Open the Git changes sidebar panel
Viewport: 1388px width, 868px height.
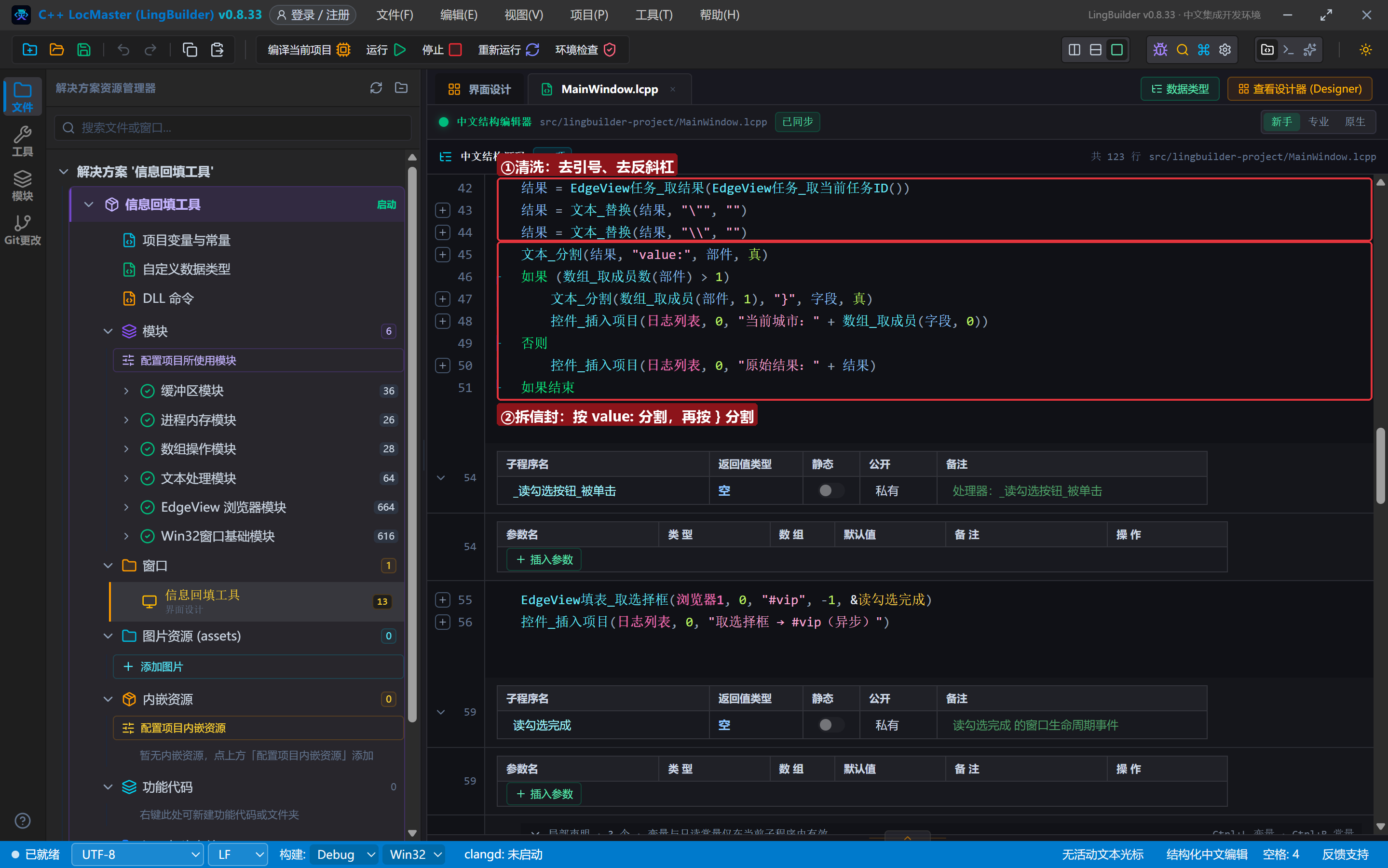(22, 230)
